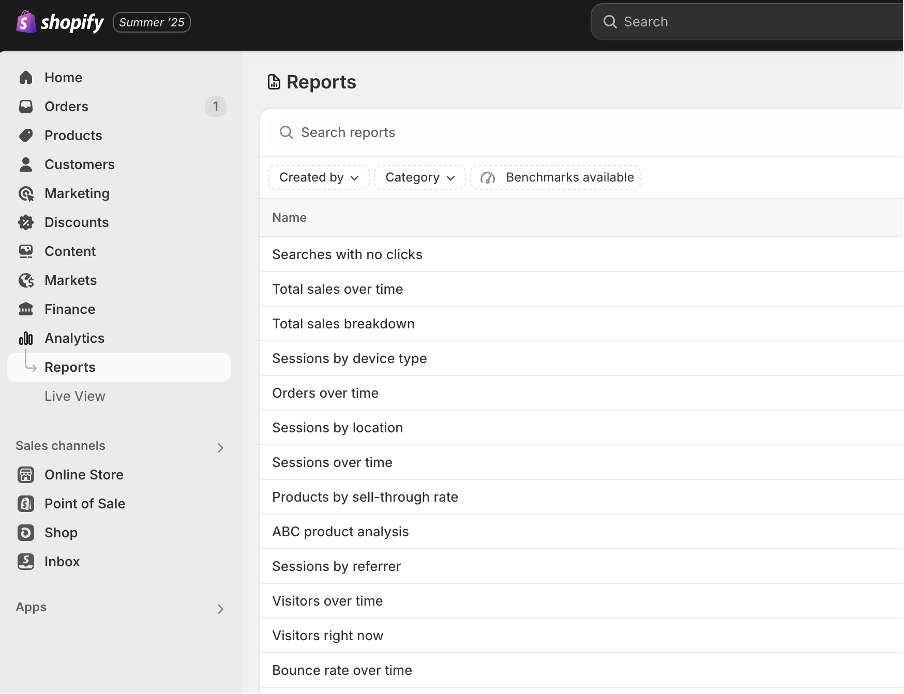Screen dimensions: 904x694
Task: Open the Searches with no clicks report
Action: (x=347, y=254)
